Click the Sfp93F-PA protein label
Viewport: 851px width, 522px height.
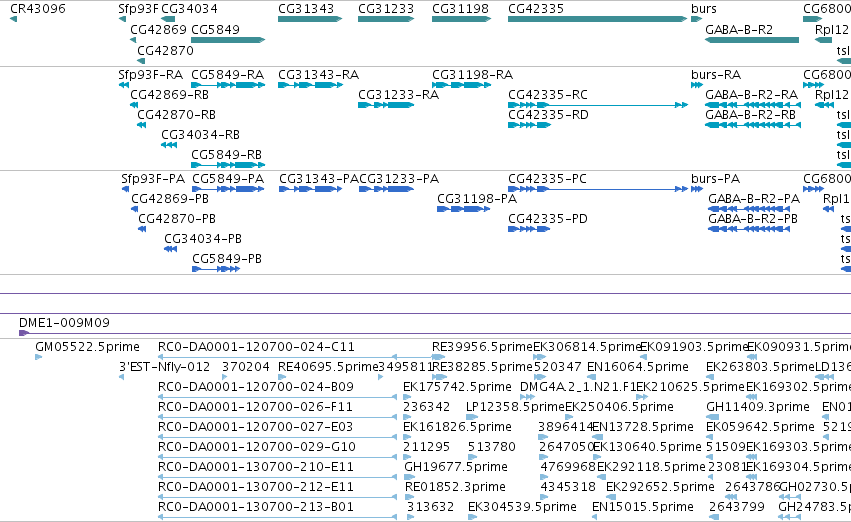coord(153,179)
